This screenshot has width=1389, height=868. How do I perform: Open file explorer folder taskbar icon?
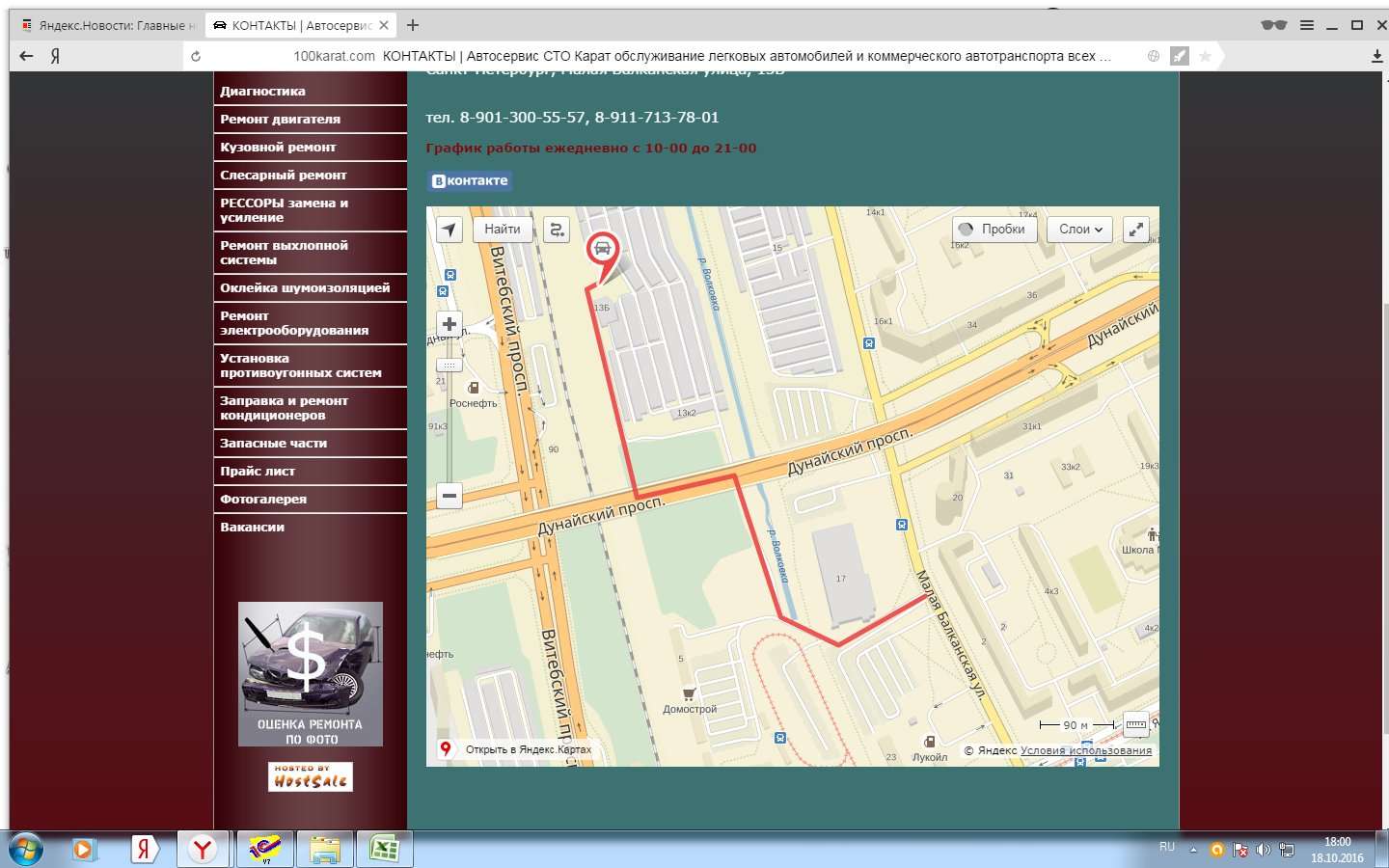[325, 850]
